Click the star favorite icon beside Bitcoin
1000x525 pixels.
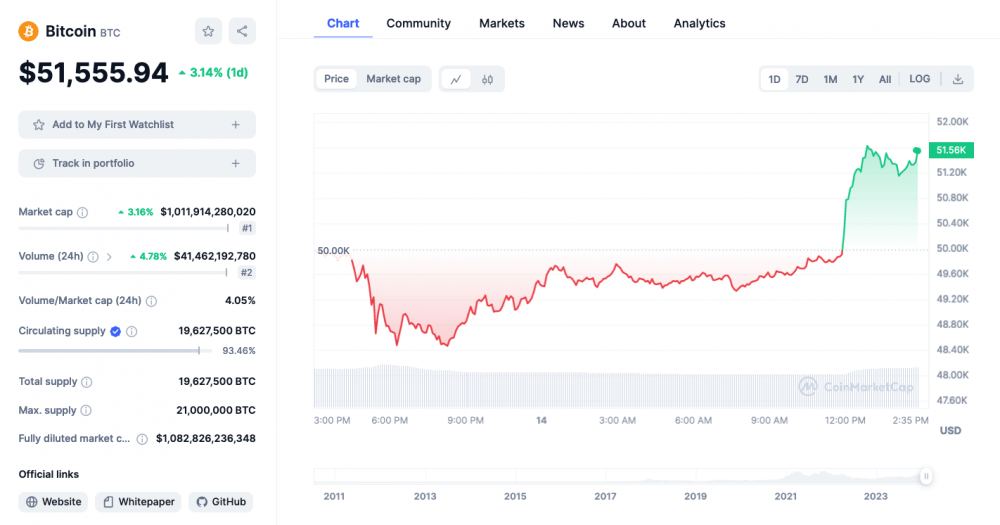point(208,31)
